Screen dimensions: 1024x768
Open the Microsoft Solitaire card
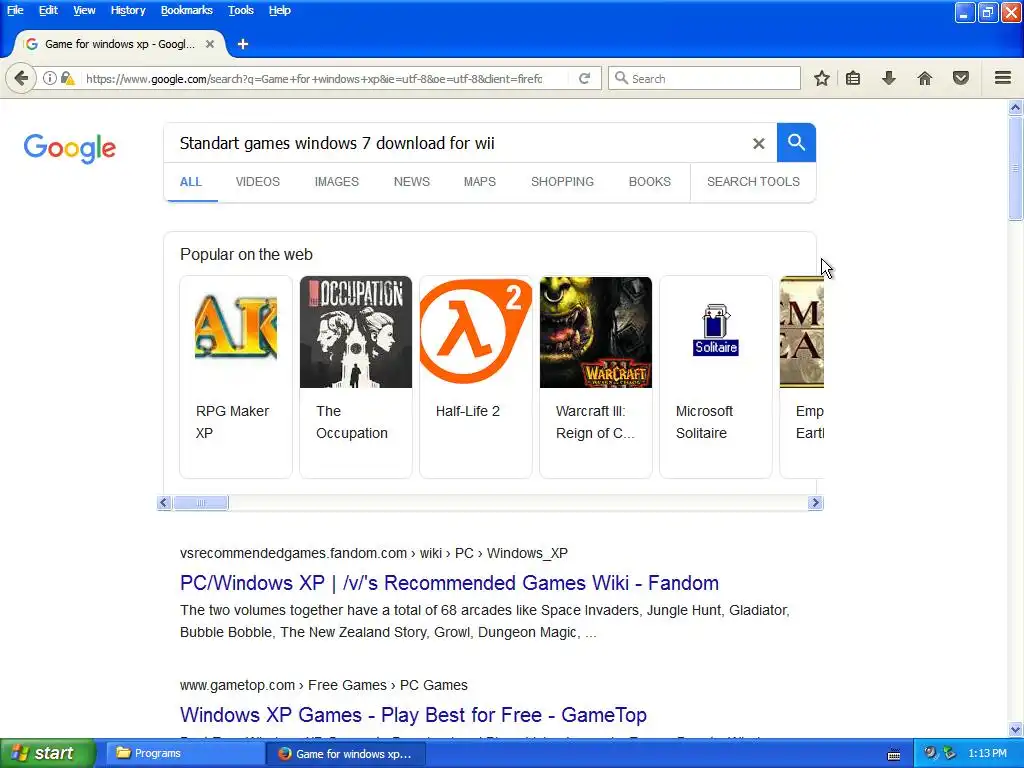point(716,377)
